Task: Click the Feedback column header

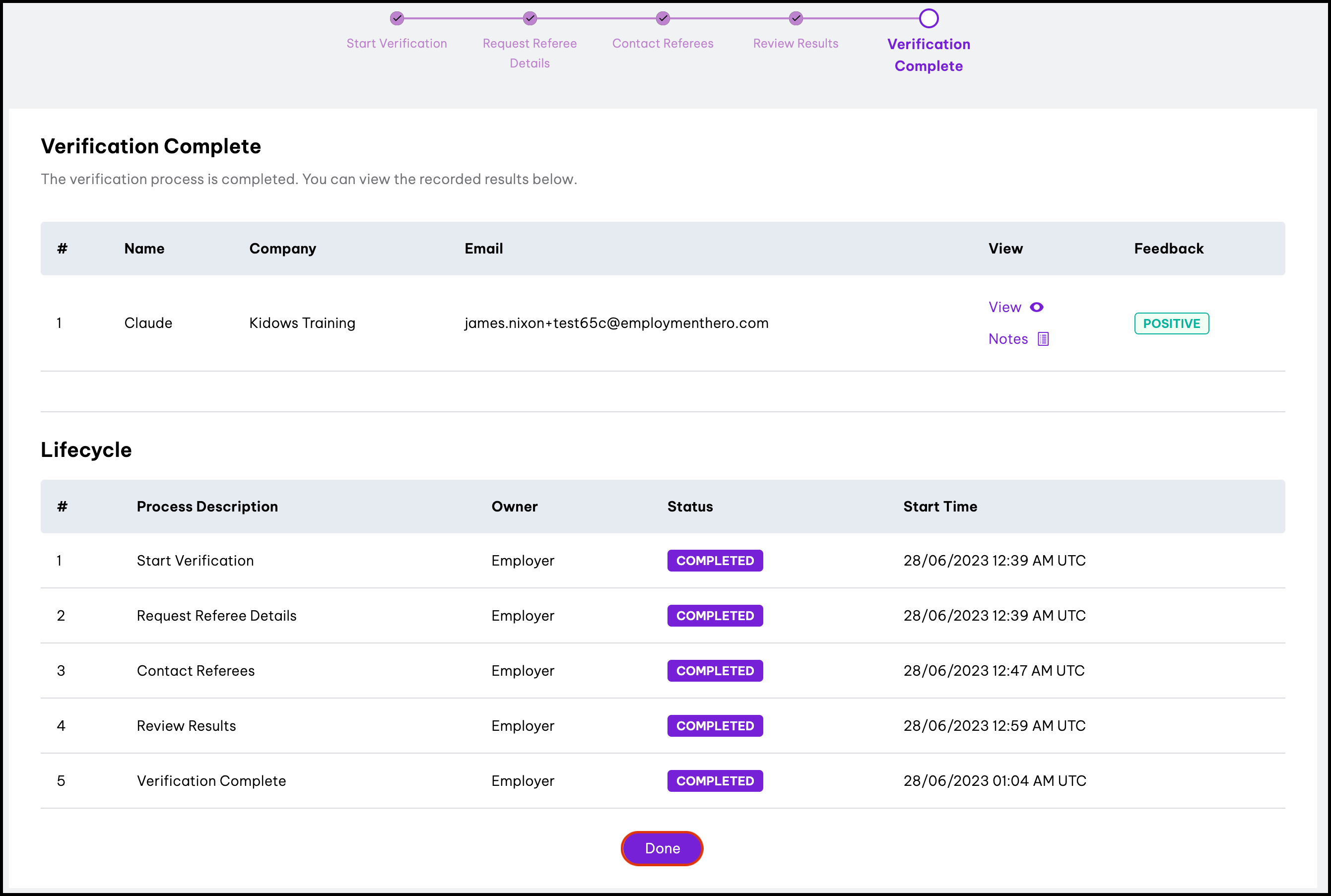Action: pyautogui.click(x=1169, y=249)
